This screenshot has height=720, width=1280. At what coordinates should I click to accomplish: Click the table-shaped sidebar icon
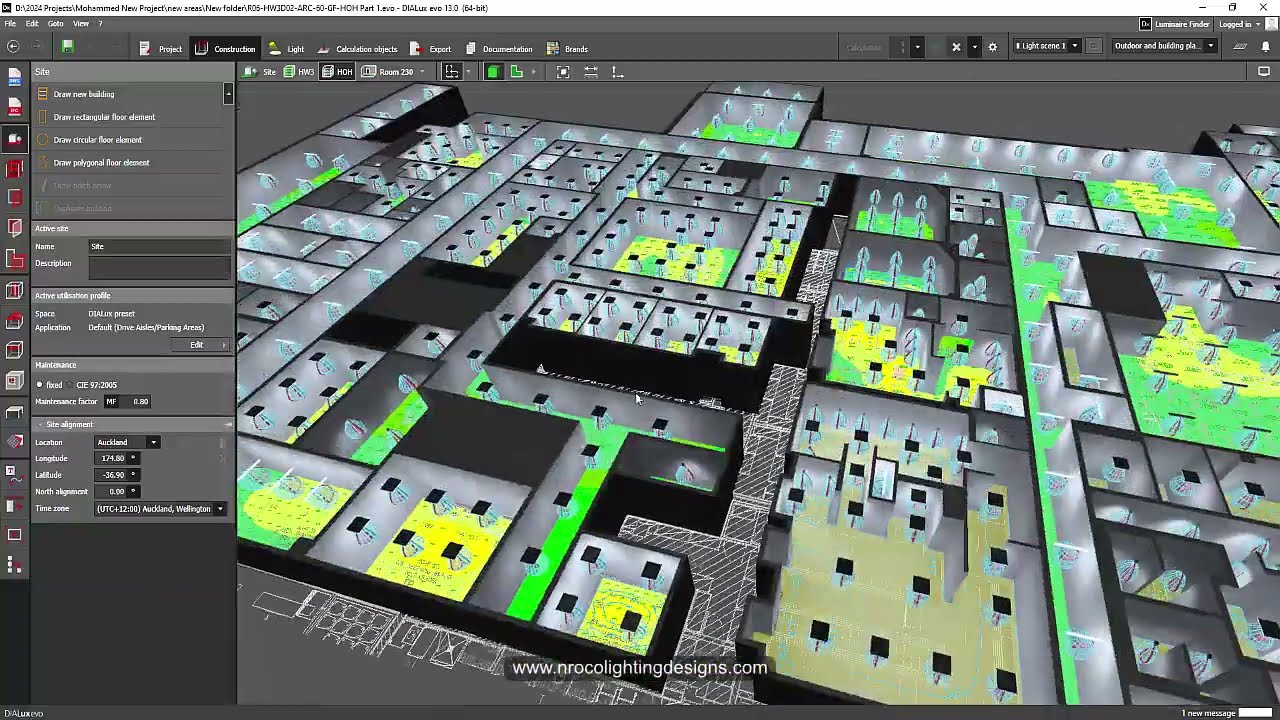coord(14,411)
